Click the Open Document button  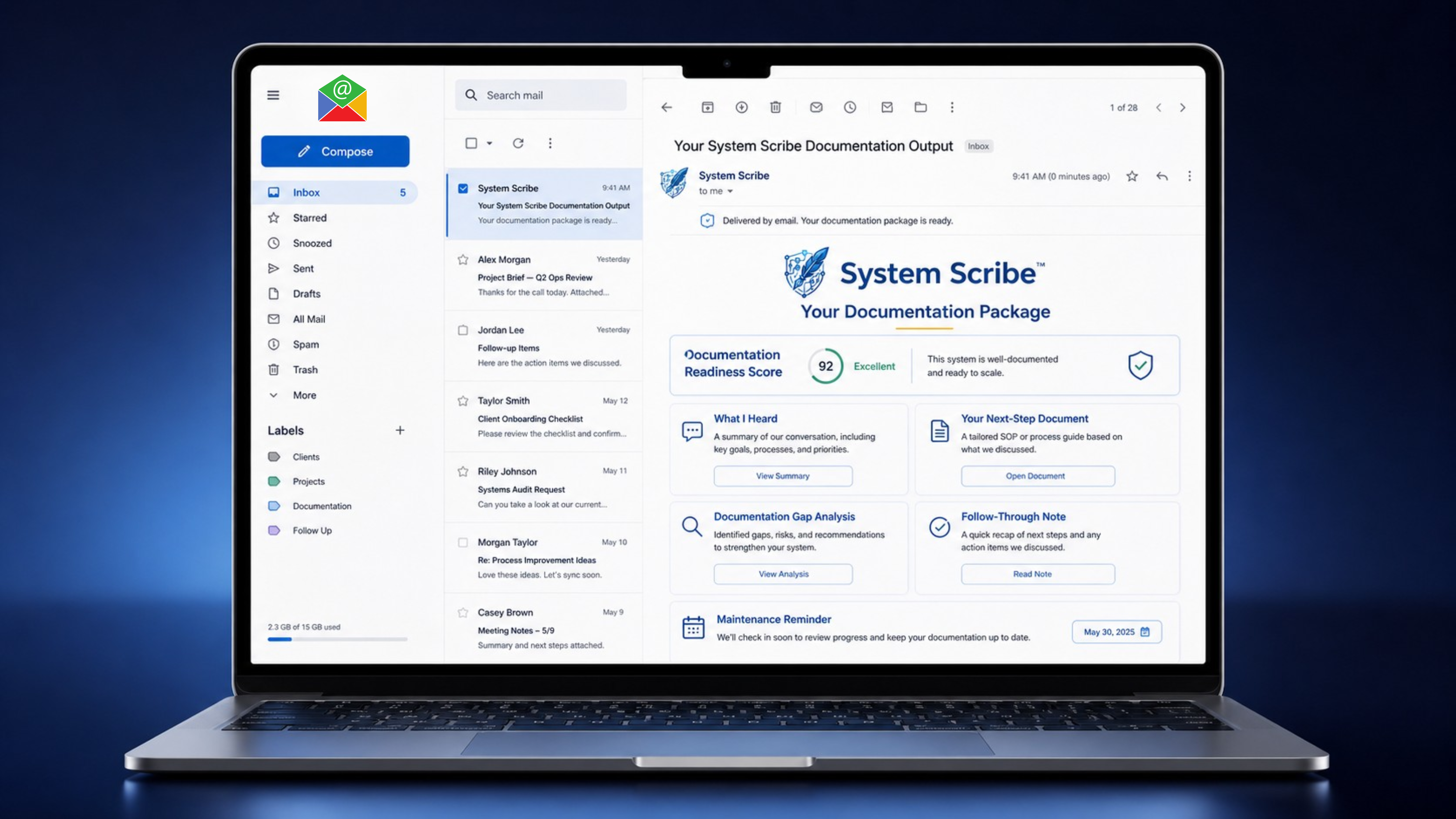(x=1038, y=476)
